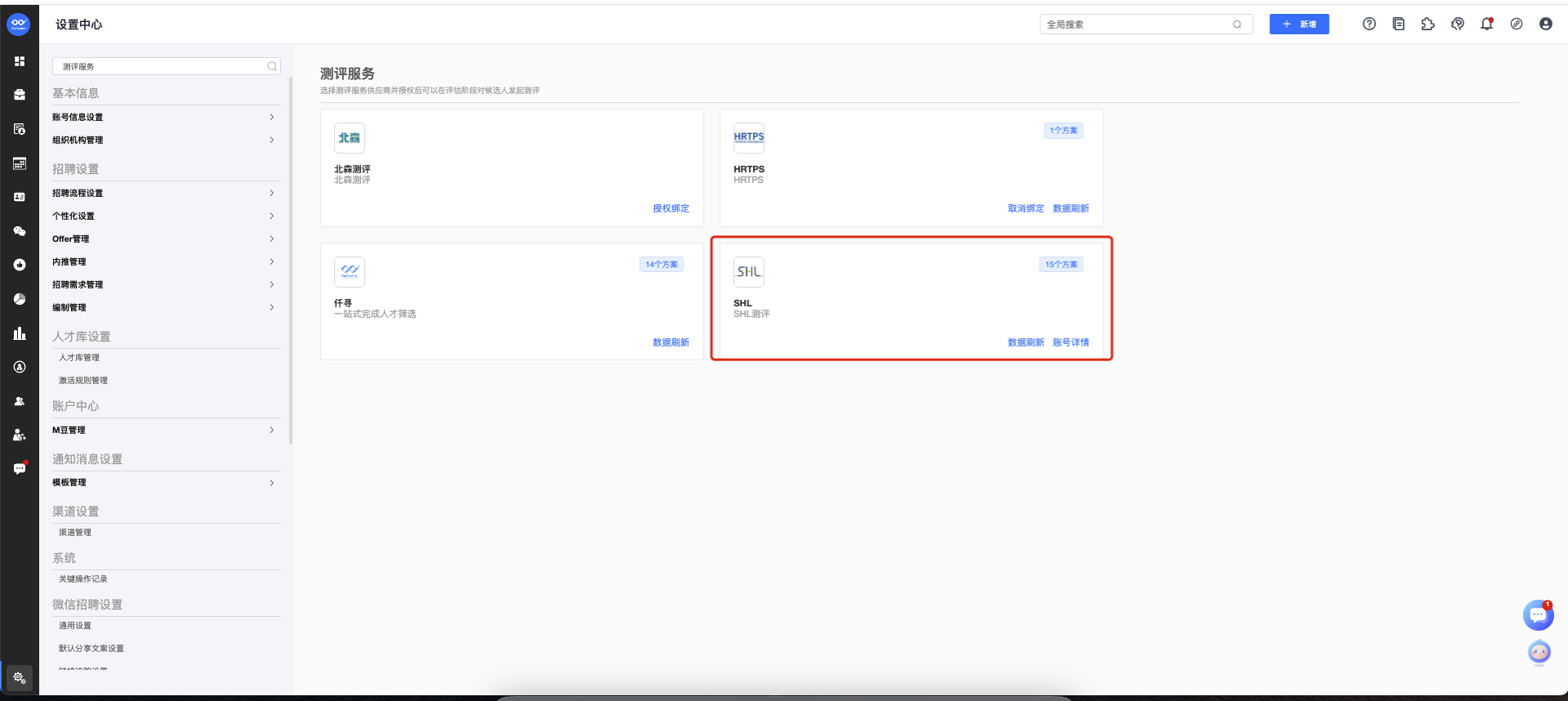Screen dimensions: 1568x701
Task: Open the puzzle plugin icon in top bar
Action: (1428, 24)
